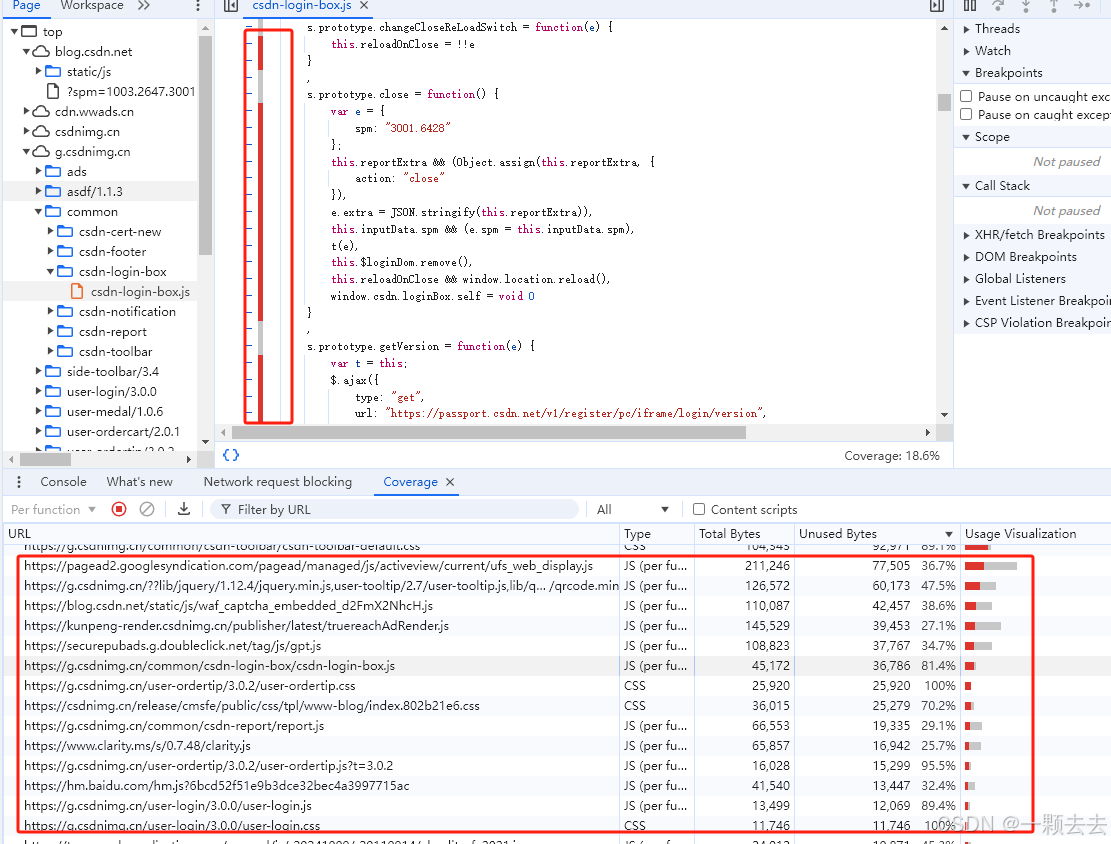Viewport: 1111px width, 844px height.
Task: Toggle the Content scripts checkbox
Action: 699,509
